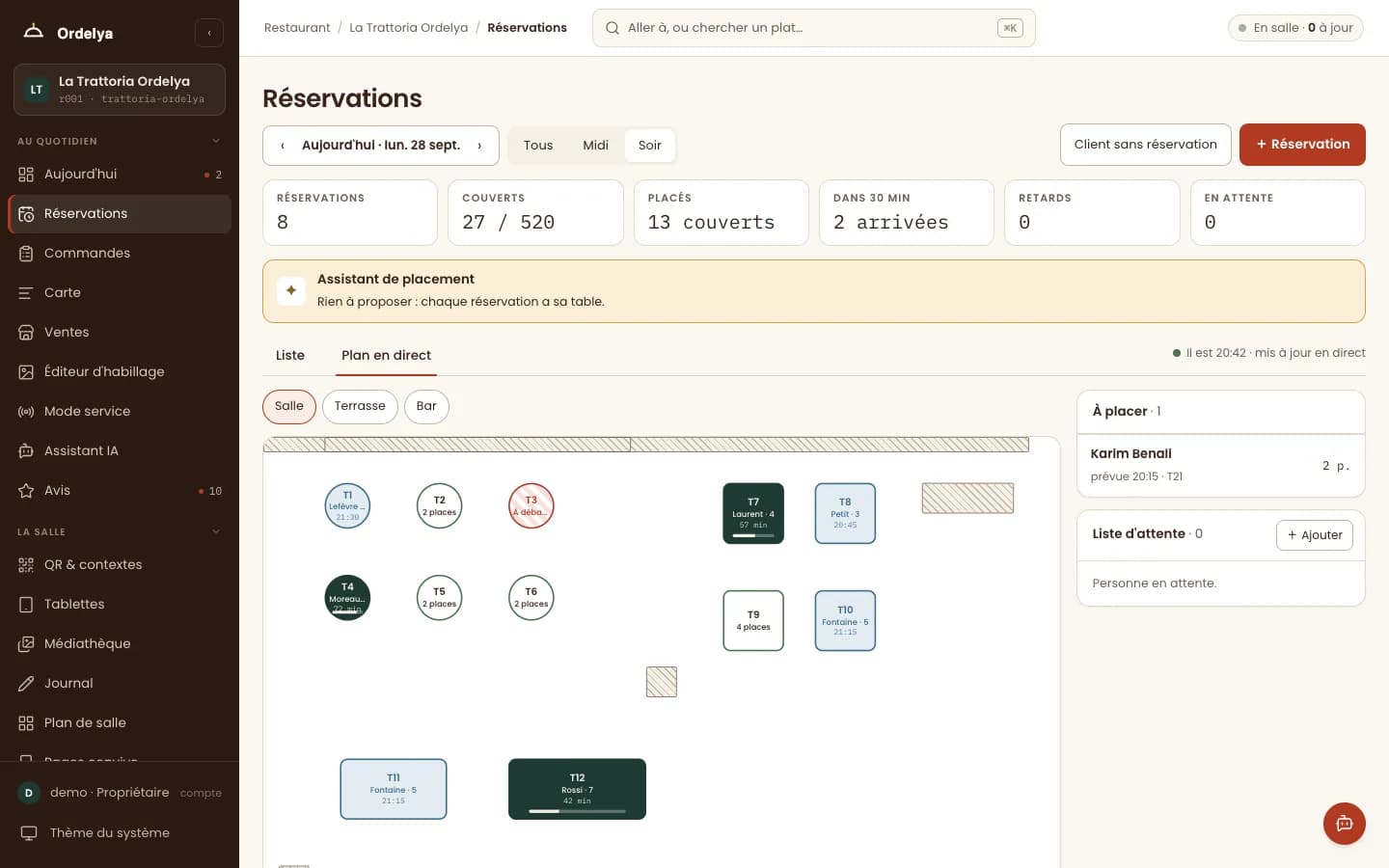This screenshot has height=868, width=1389.
Task: Show the Salle floor area
Action: tap(289, 406)
